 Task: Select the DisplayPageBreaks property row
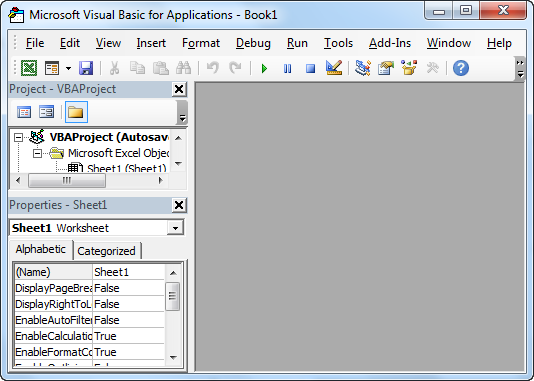click(x=90, y=288)
